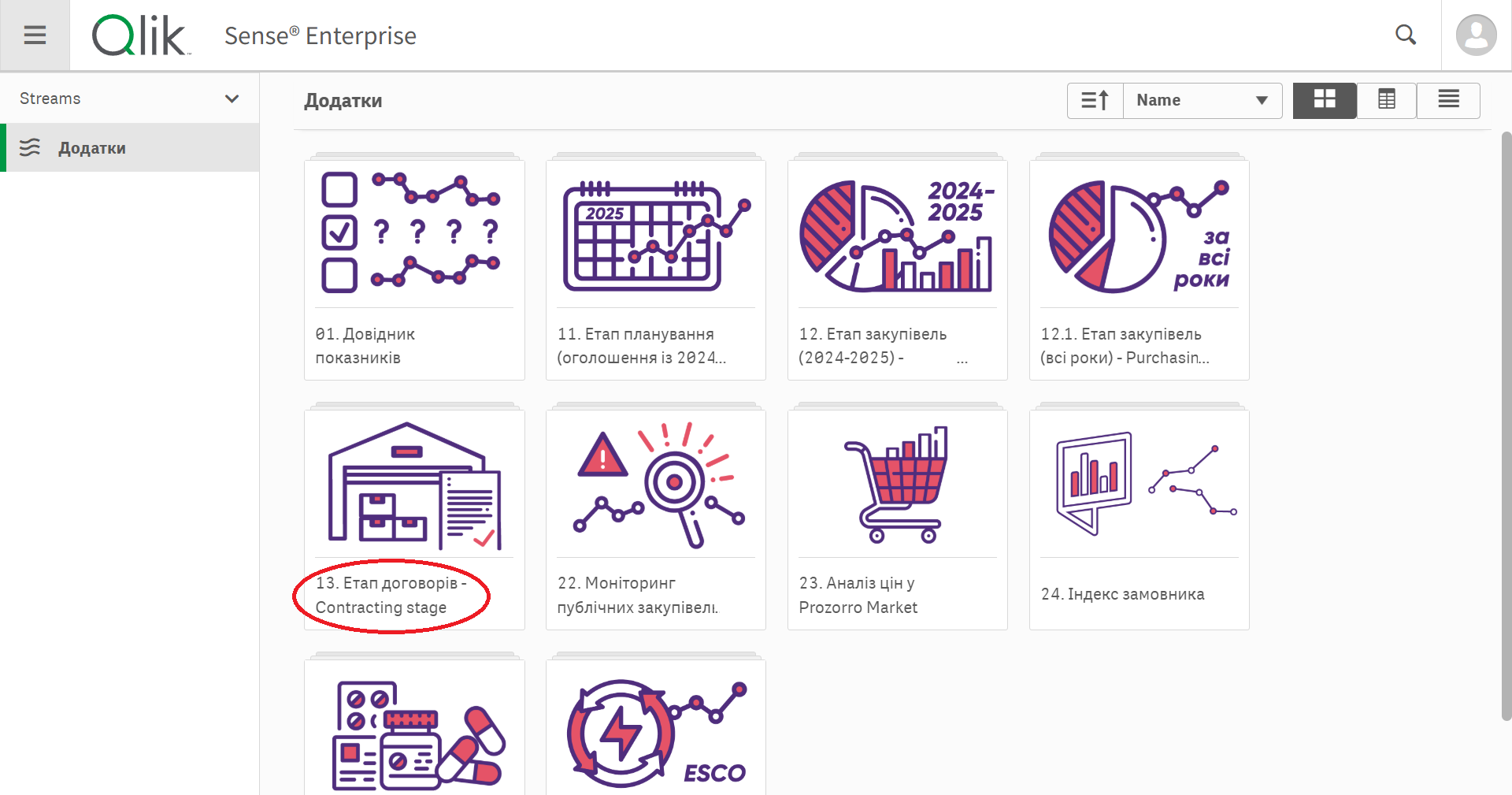Click the vertical scrollbar on right
Screen dimensions: 1512x795
1506,425
